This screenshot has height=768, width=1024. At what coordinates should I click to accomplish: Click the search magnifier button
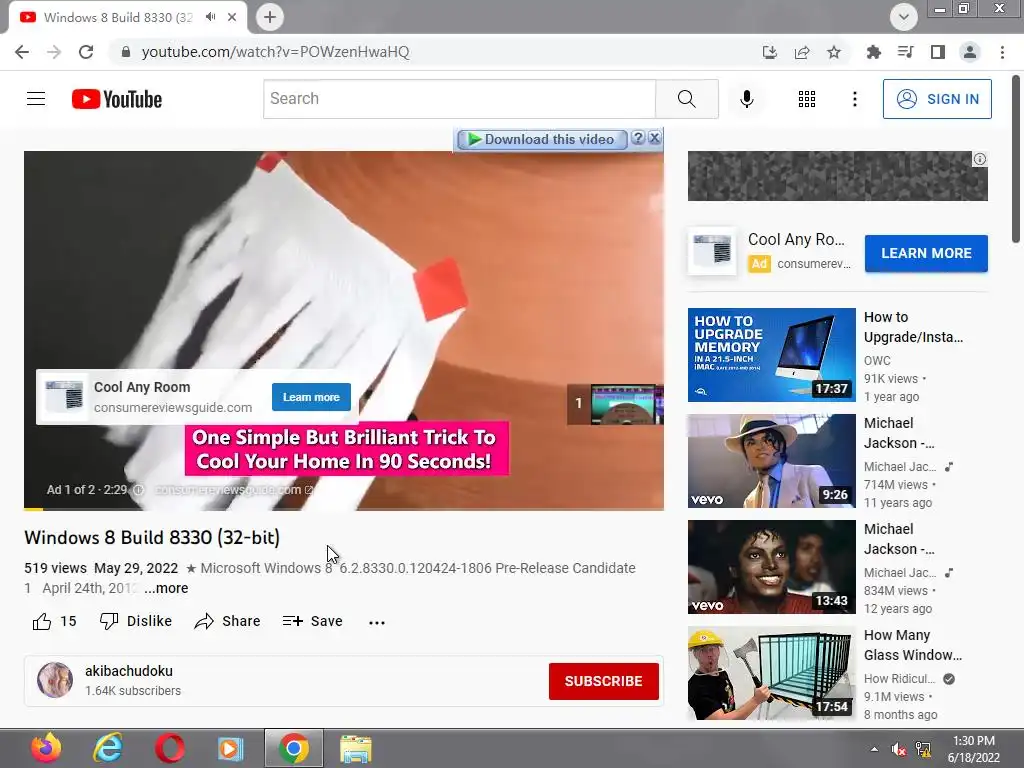686,99
